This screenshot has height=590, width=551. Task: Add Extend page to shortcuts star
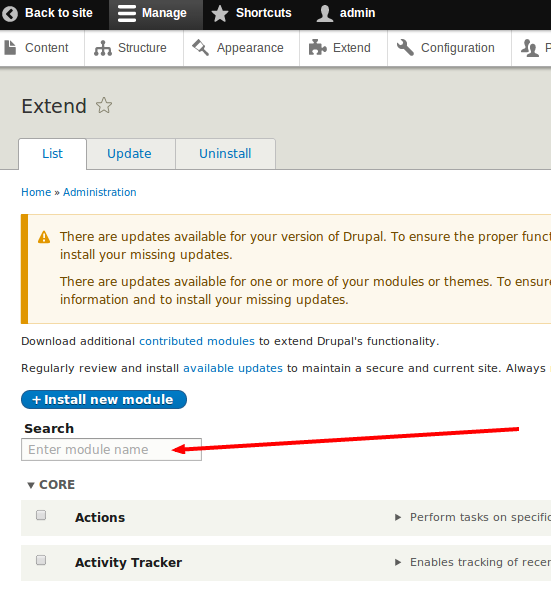pos(104,105)
